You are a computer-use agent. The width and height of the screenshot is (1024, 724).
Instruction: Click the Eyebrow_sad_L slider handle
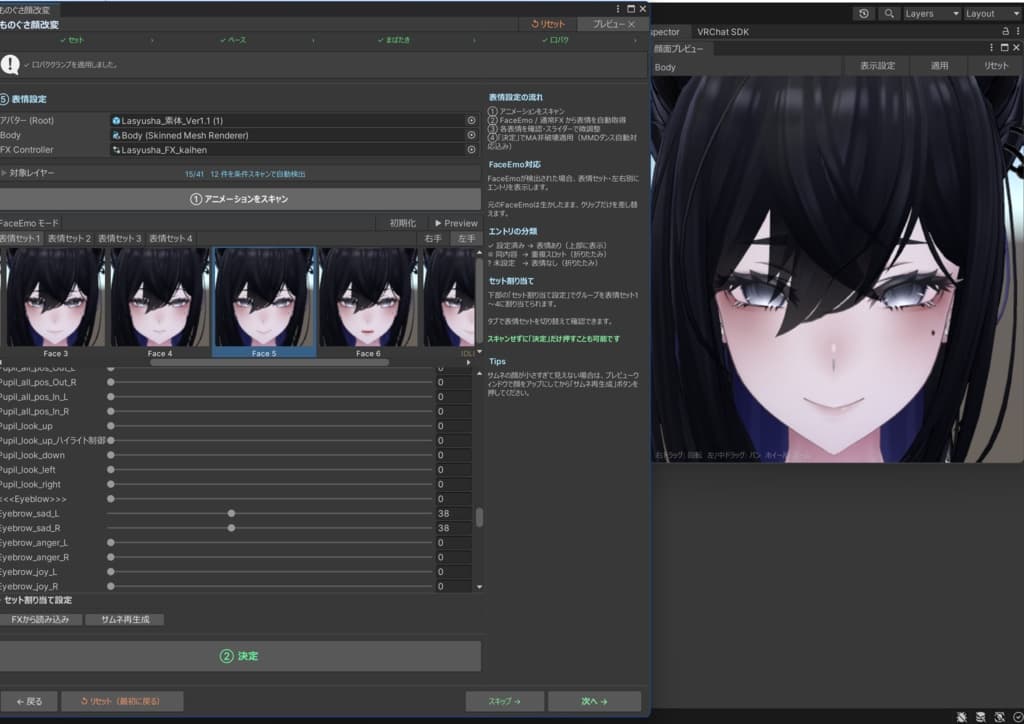[x=231, y=514]
